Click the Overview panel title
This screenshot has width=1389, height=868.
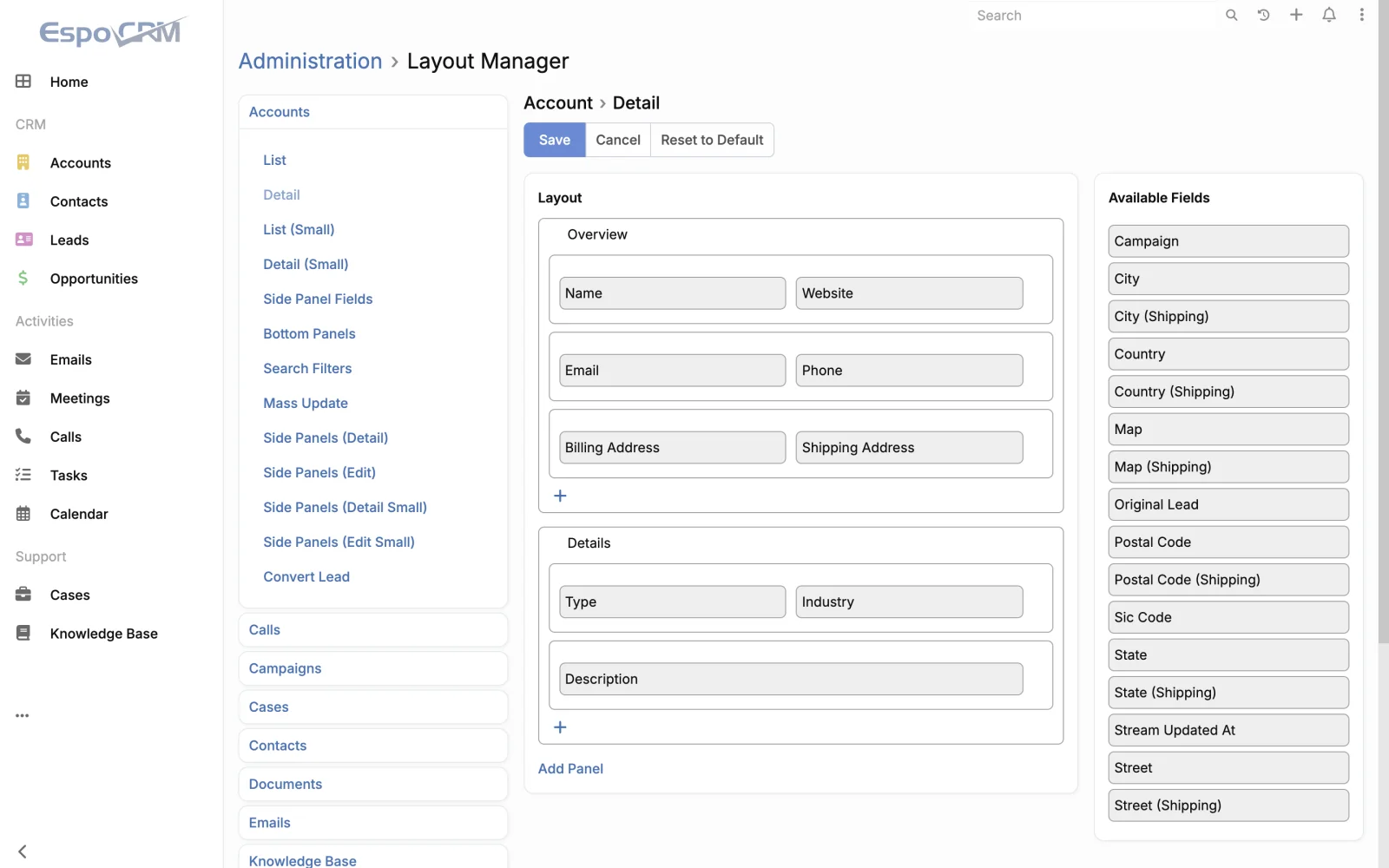click(x=597, y=234)
